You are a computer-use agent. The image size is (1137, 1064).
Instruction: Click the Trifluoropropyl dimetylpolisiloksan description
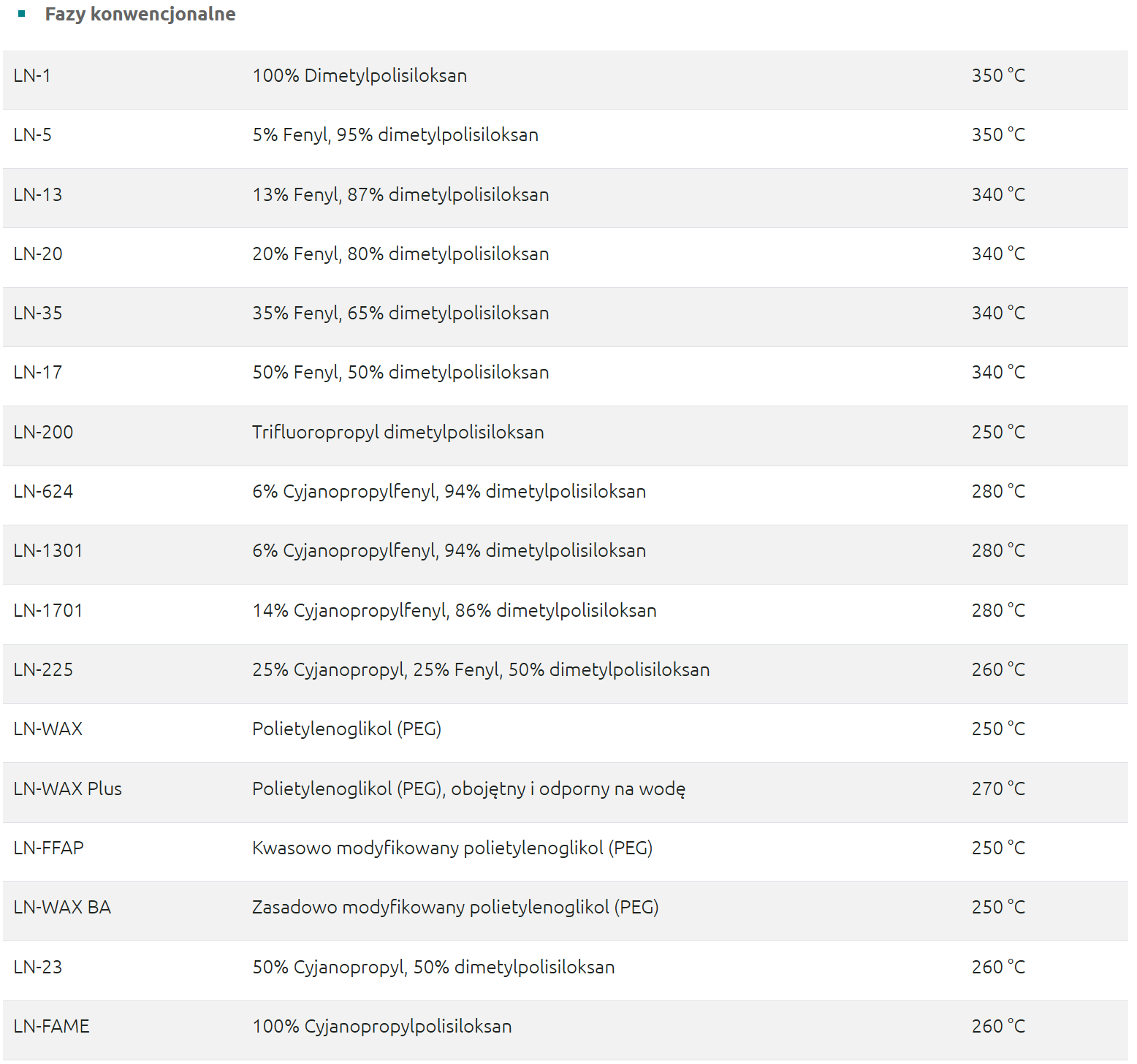(x=398, y=432)
